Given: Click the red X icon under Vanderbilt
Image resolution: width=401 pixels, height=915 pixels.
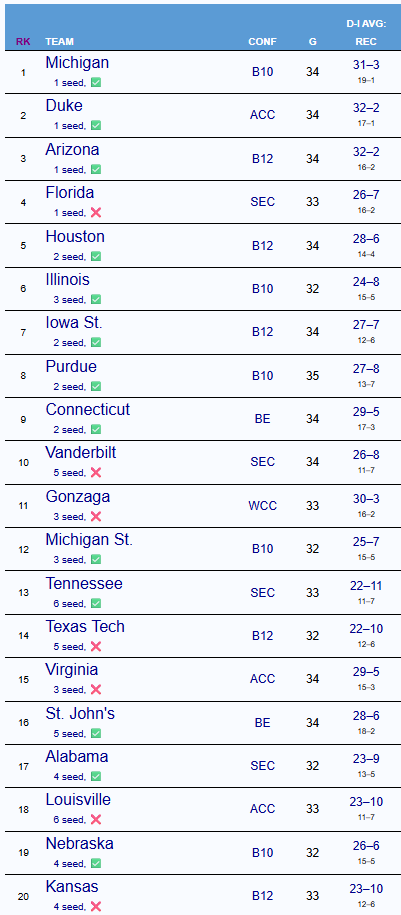Looking at the screenshot, I should (96, 473).
